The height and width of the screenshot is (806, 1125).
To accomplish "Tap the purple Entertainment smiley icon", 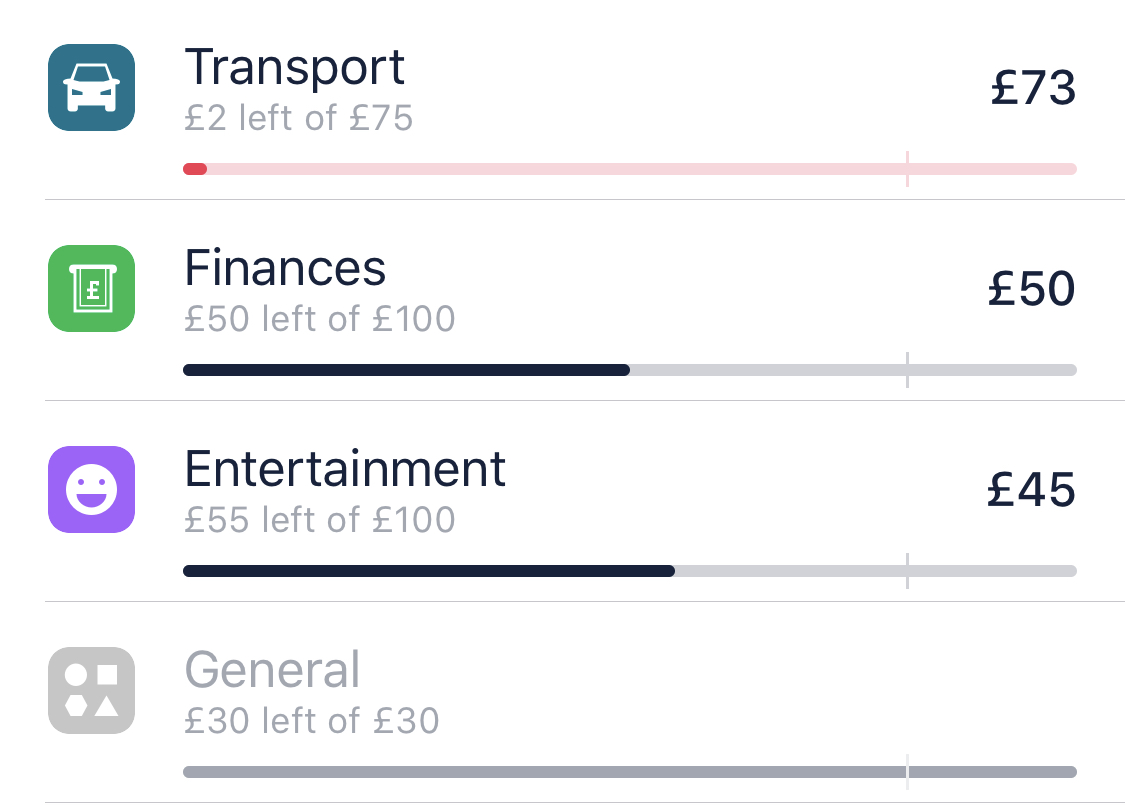I will [91, 489].
